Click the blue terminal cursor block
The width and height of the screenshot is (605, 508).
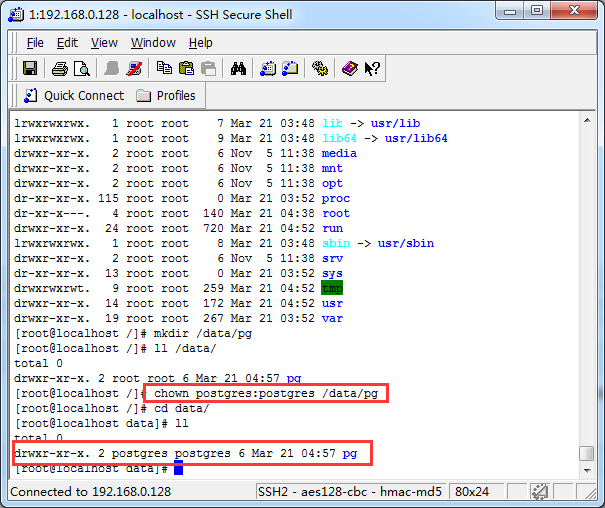pyautogui.click(x=178, y=468)
